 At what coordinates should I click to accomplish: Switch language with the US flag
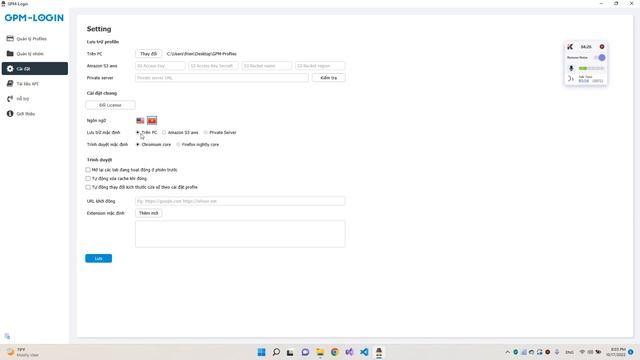(x=140, y=120)
